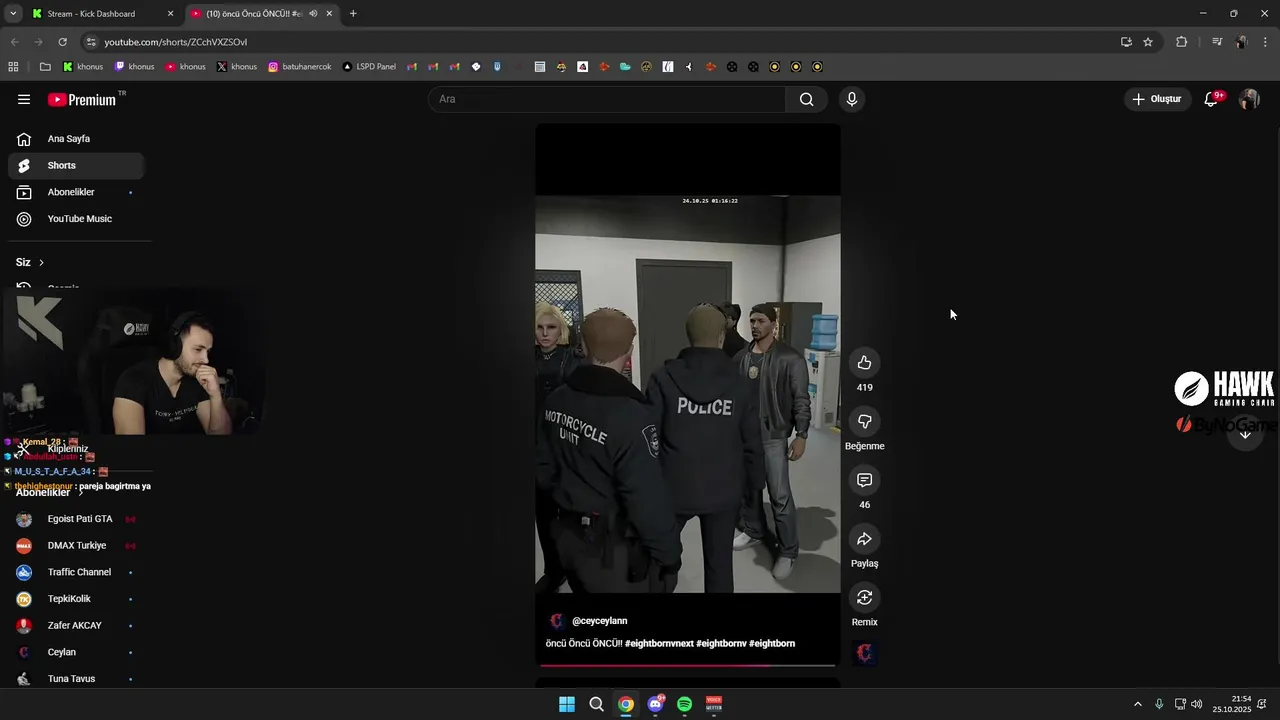Viewport: 1280px width, 720px height.
Task: Show hidden system tray icons
Action: (x=1137, y=704)
